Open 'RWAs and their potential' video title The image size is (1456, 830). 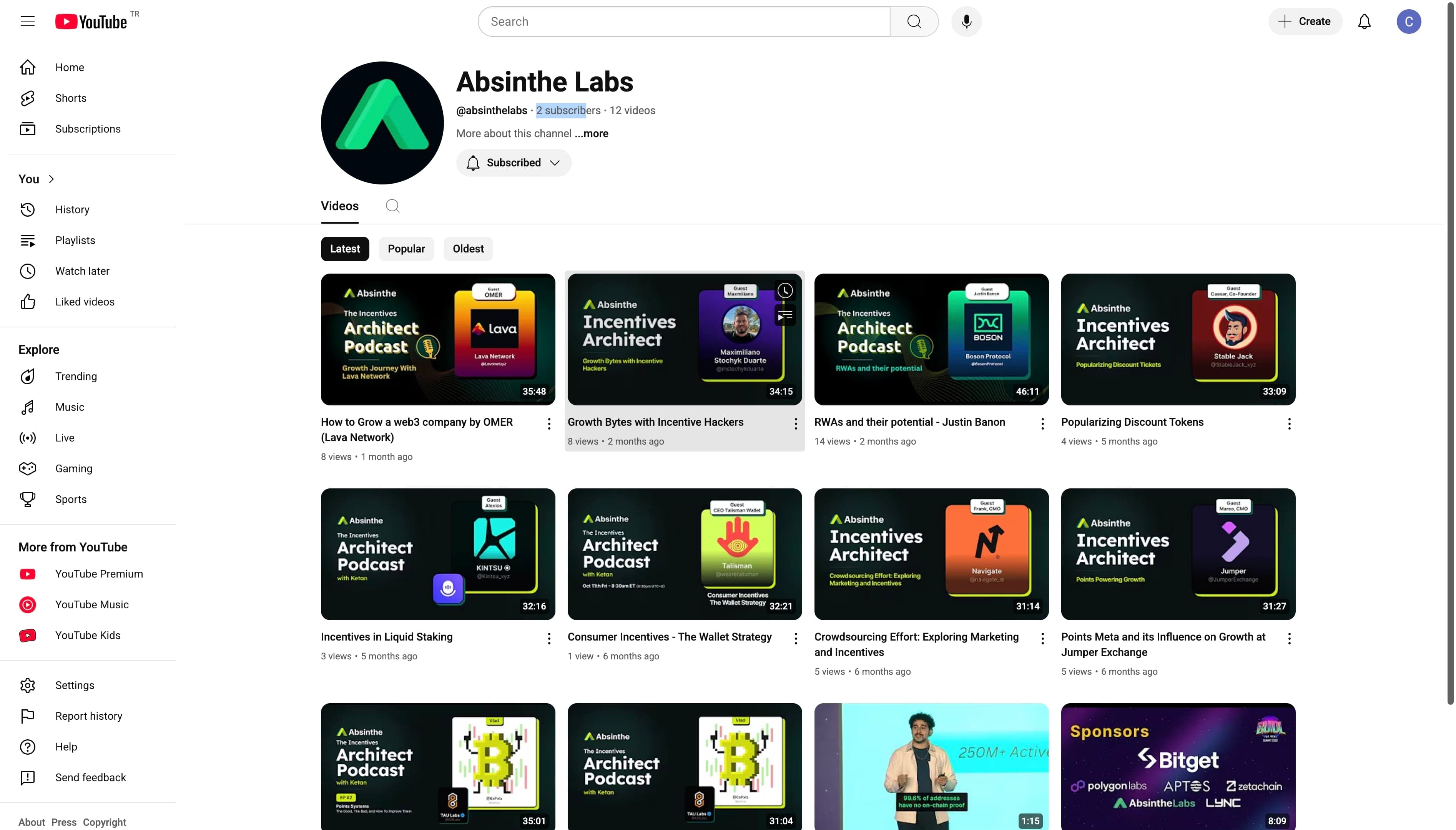pos(909,422)
